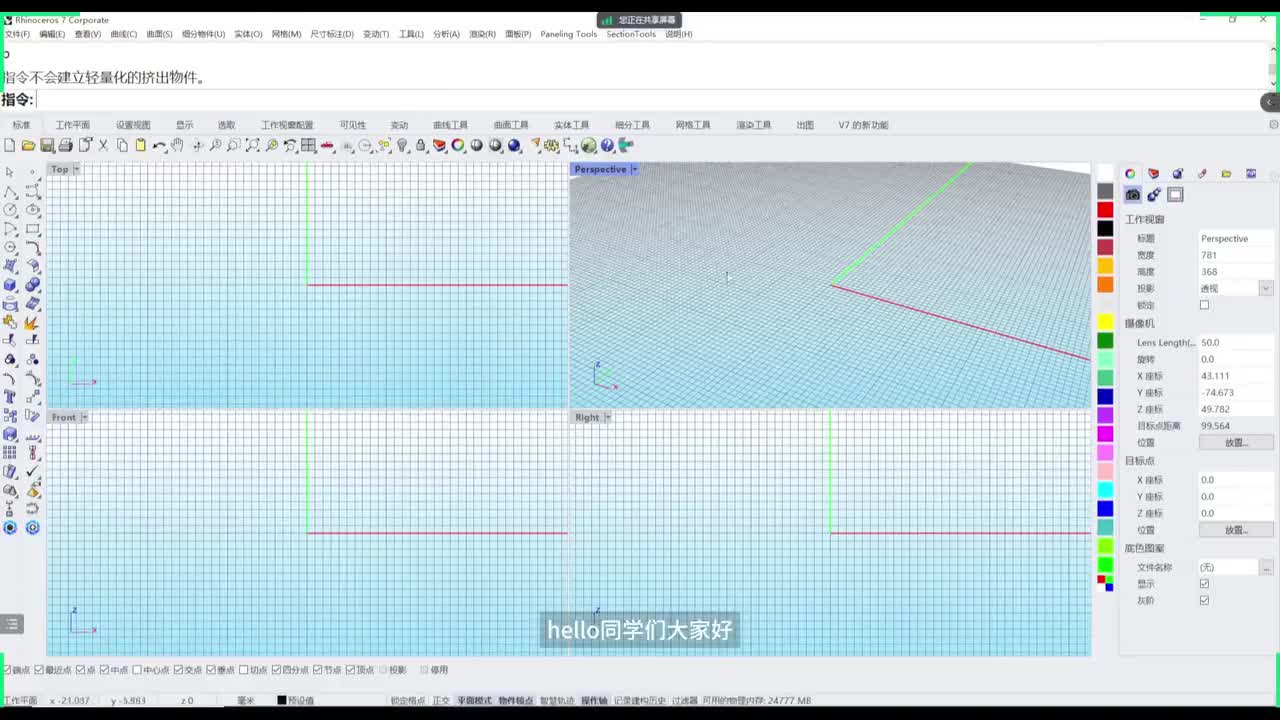Select the Pan hand tool
Screen dimensions: 1280x720
coord(178,146)
